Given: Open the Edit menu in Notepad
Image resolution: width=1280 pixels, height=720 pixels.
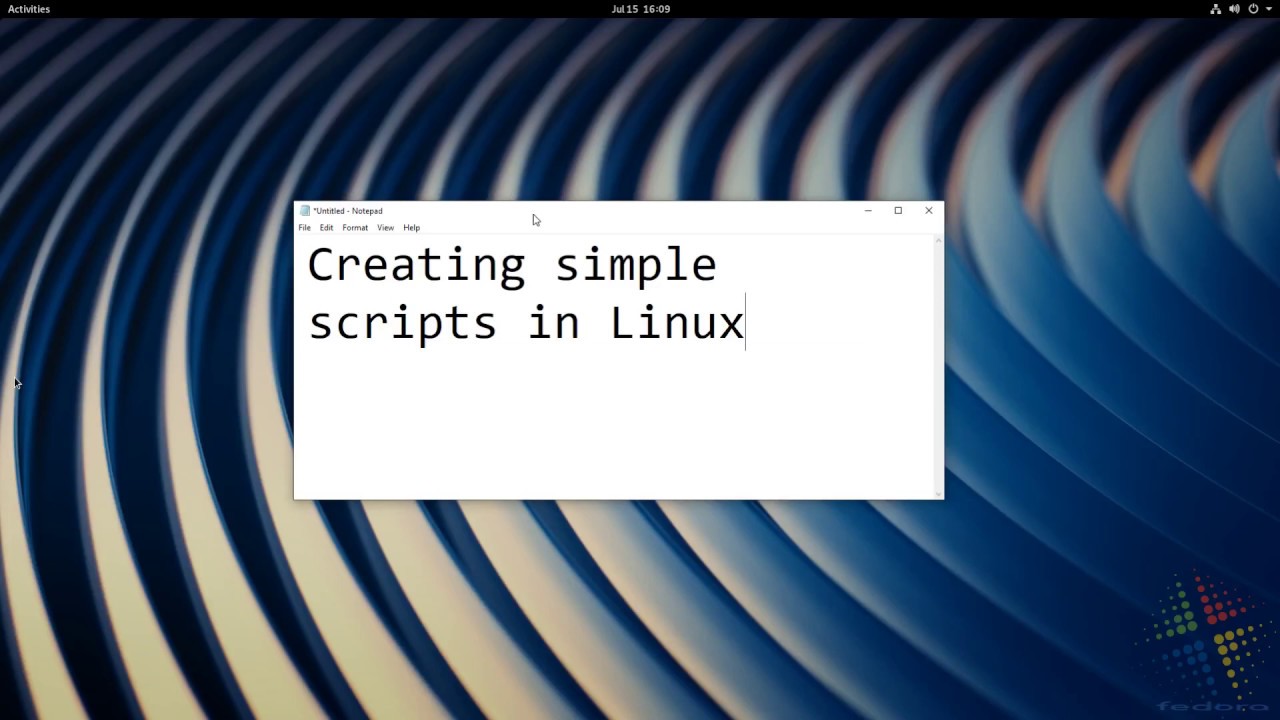Looking at the screenshot, I should 326,228.
